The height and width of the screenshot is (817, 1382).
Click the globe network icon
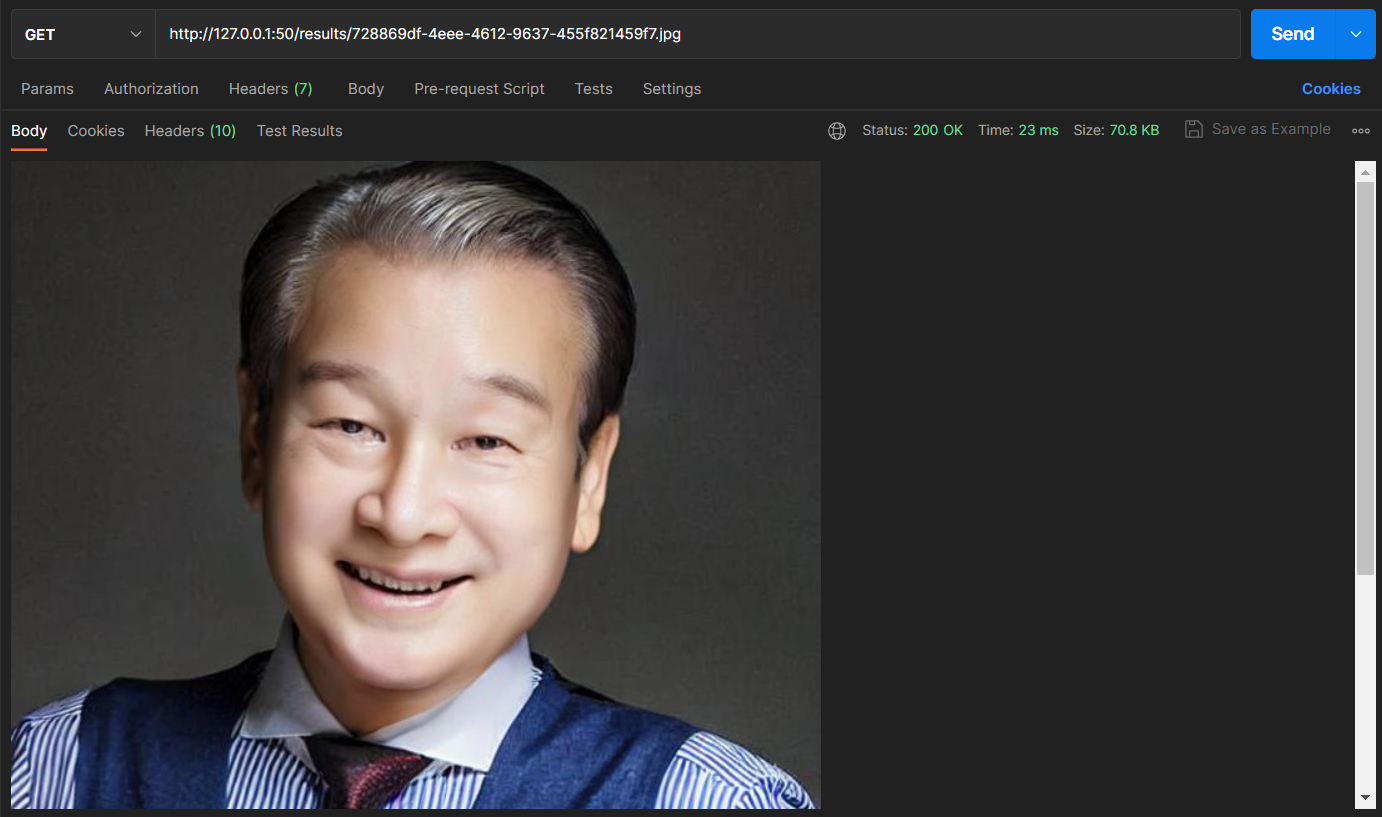(x=837, y=131)
